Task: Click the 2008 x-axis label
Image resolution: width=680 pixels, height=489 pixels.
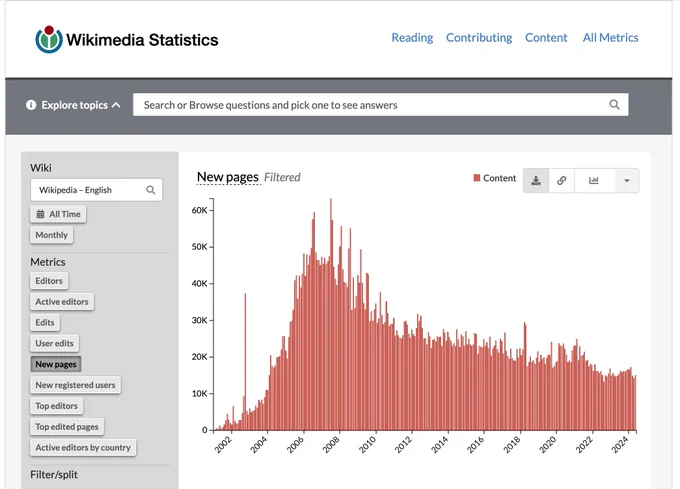Action: [x=331, y=445]
